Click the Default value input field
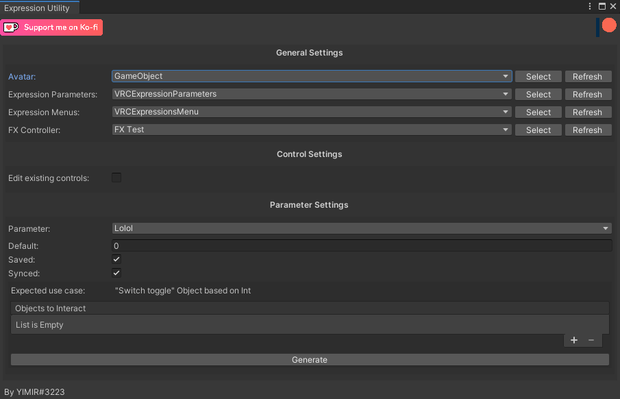The image size is (620, 399). click(x=362, y=246)
